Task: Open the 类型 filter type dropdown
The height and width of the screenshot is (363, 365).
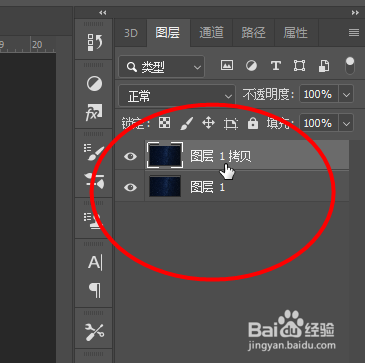Action: point(162,67)
